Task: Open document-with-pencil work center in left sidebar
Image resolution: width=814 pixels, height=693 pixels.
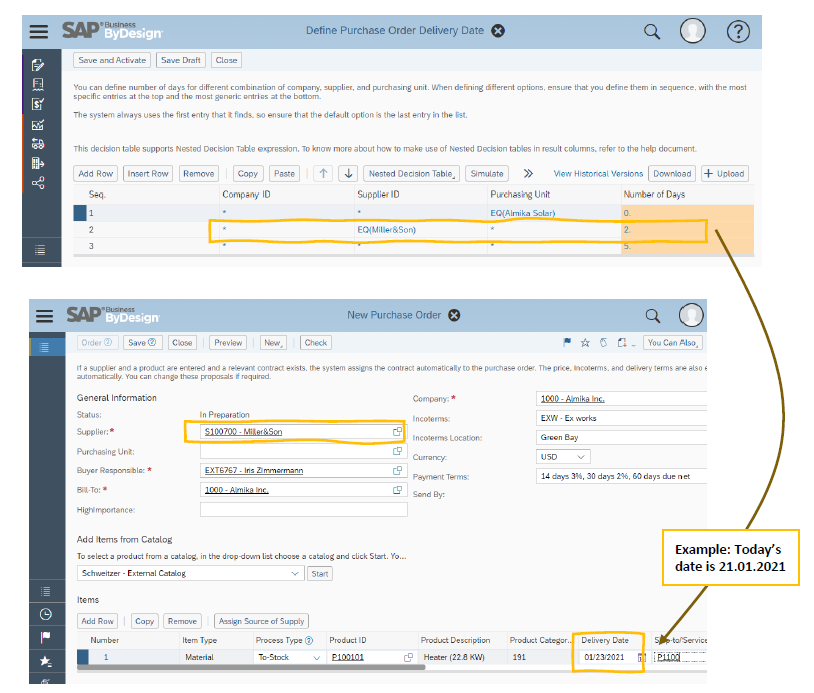Action: [38, 65]
